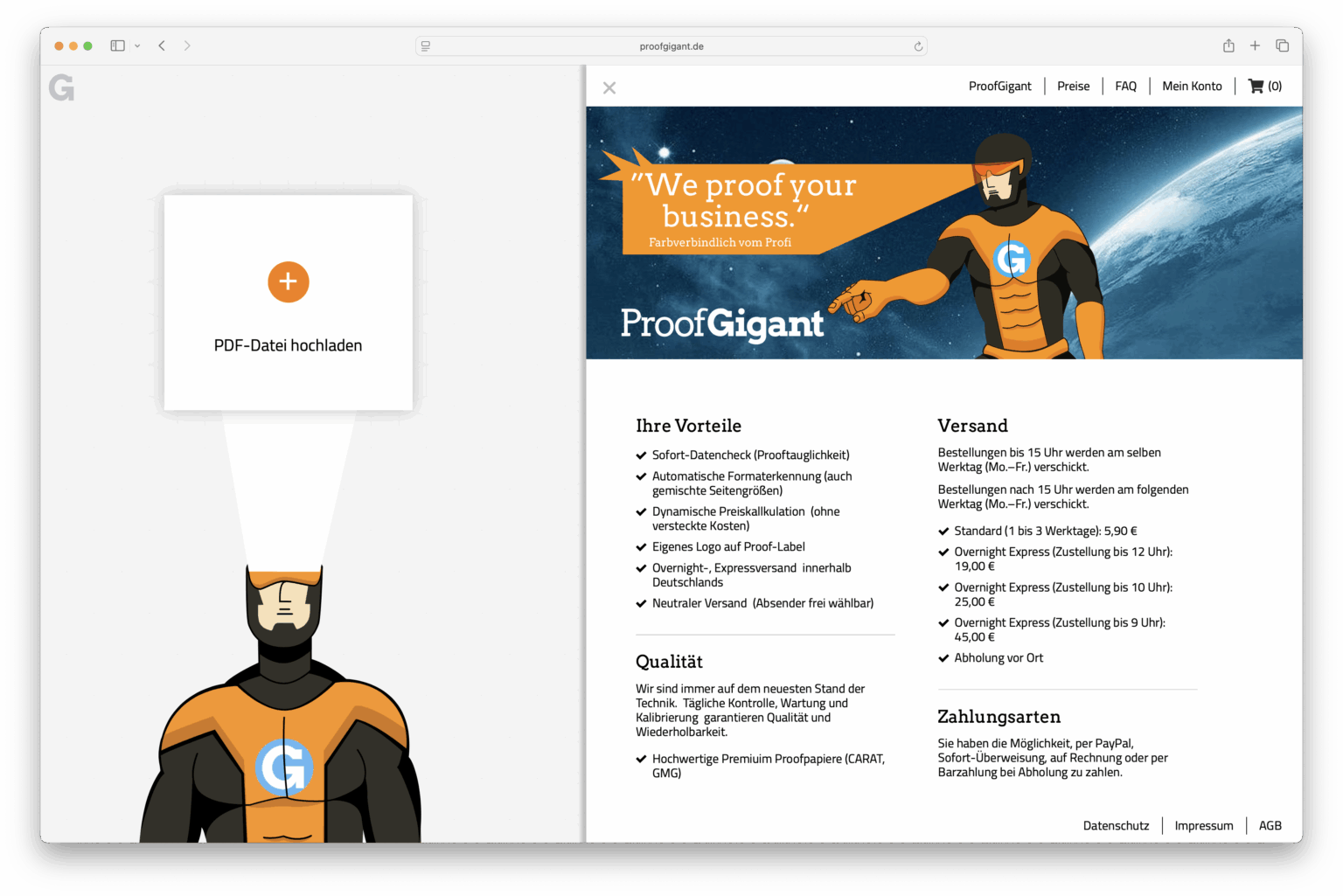Viewport: 1343px width, 896px height.
Task: Toggle the Safari sidebar icon
Action: click(x=117, y=45)
